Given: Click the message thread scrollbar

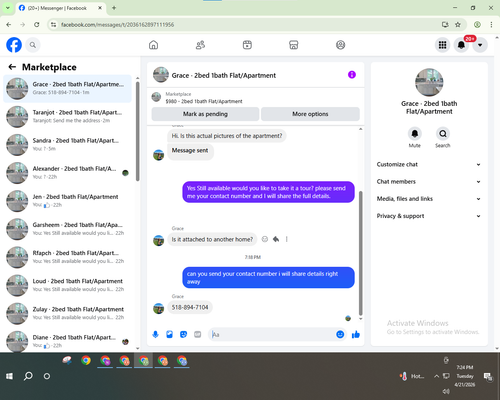Looking at the screenshot, I should 360,253.
